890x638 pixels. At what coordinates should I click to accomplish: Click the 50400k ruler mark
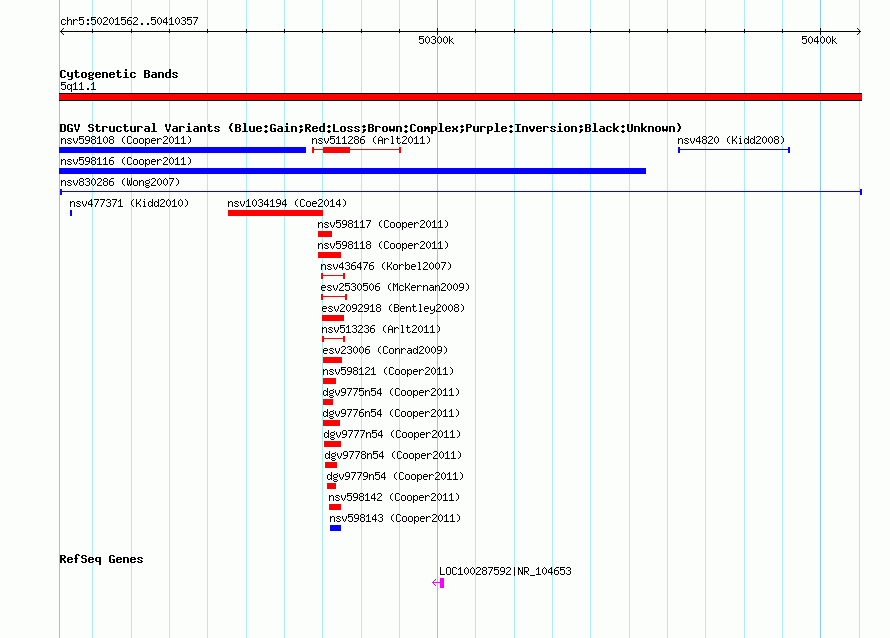tap(819, 40)
